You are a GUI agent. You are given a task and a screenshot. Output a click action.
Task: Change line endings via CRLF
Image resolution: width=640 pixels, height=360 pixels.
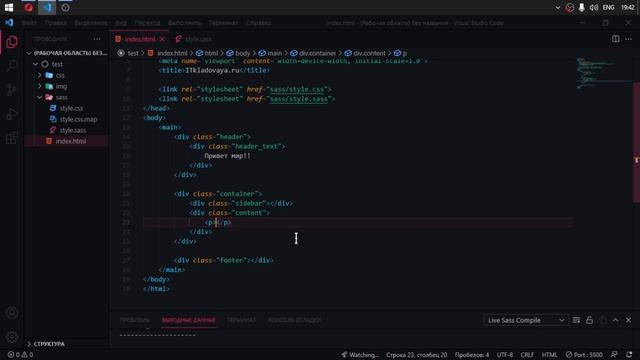coord(527,355)
